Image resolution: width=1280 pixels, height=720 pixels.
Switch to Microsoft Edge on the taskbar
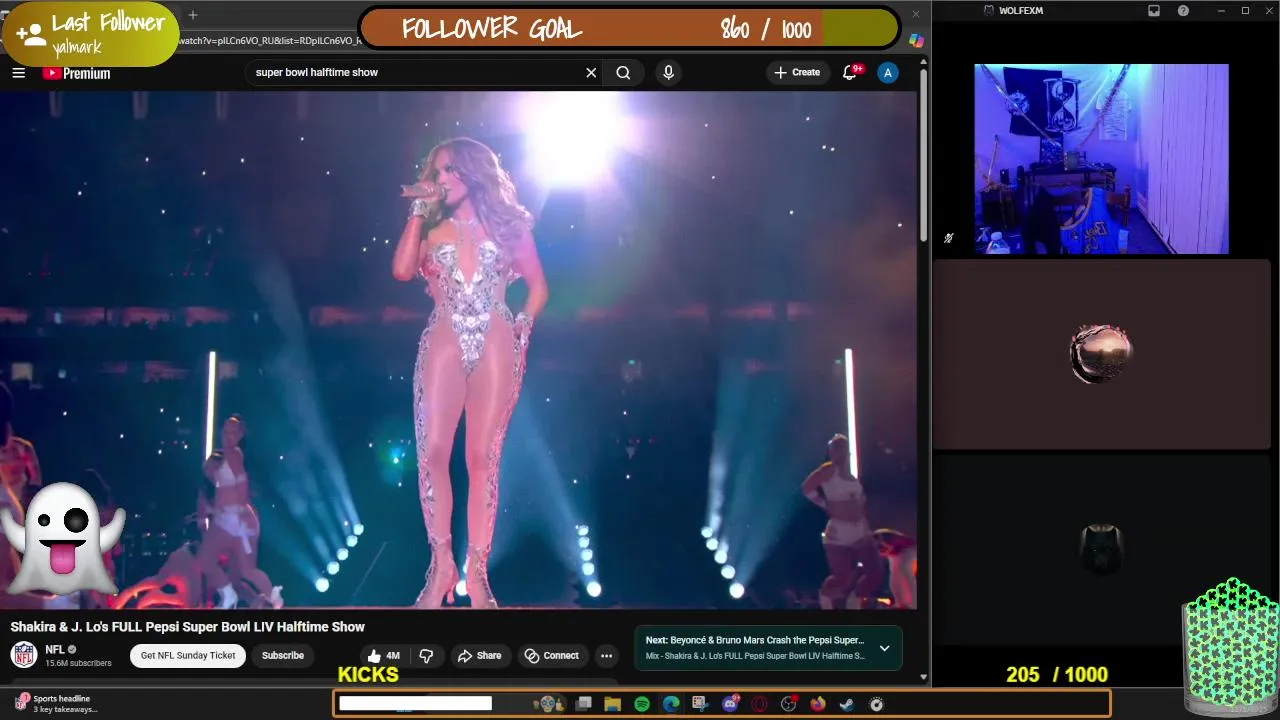(671, 704)
